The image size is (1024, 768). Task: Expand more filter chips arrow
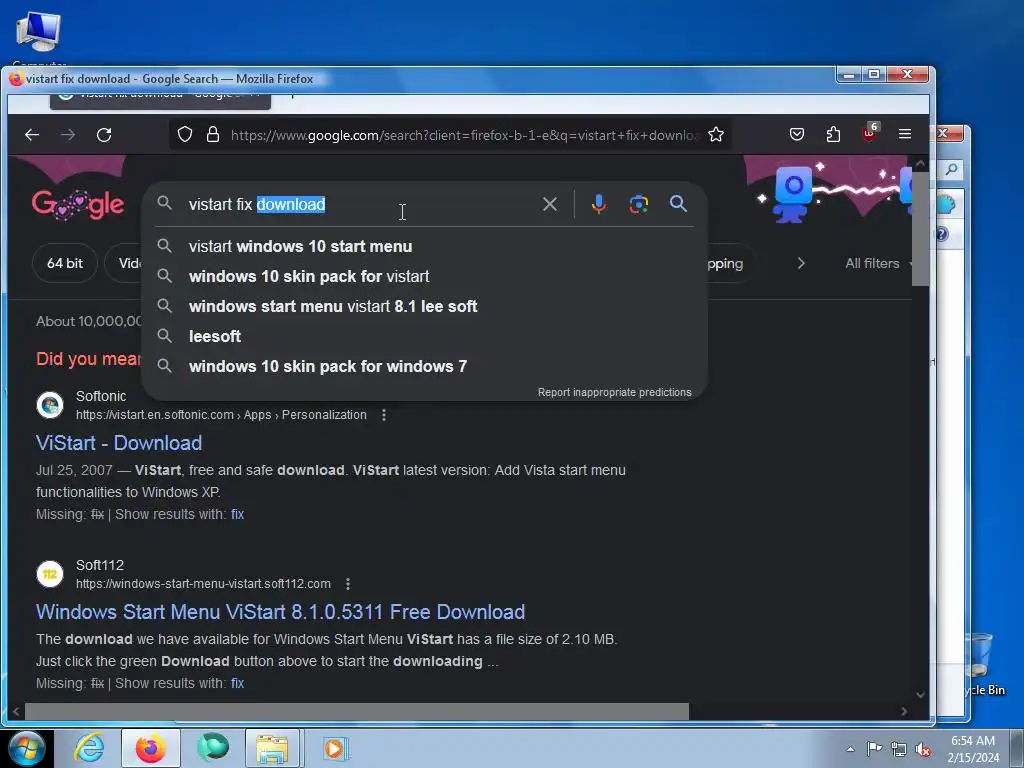click(x=801, y=263)
